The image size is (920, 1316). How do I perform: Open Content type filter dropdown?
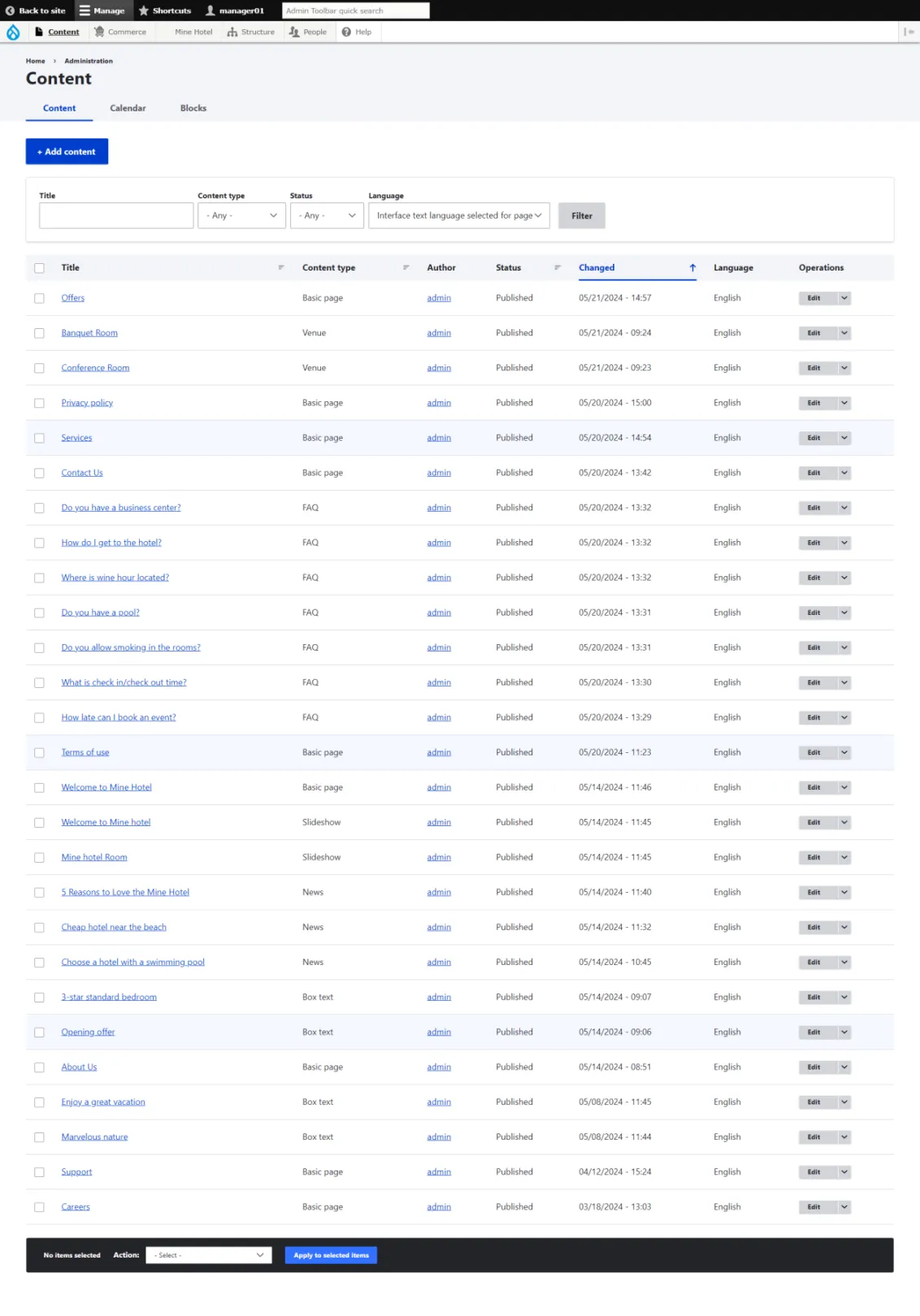click(241, 215)
